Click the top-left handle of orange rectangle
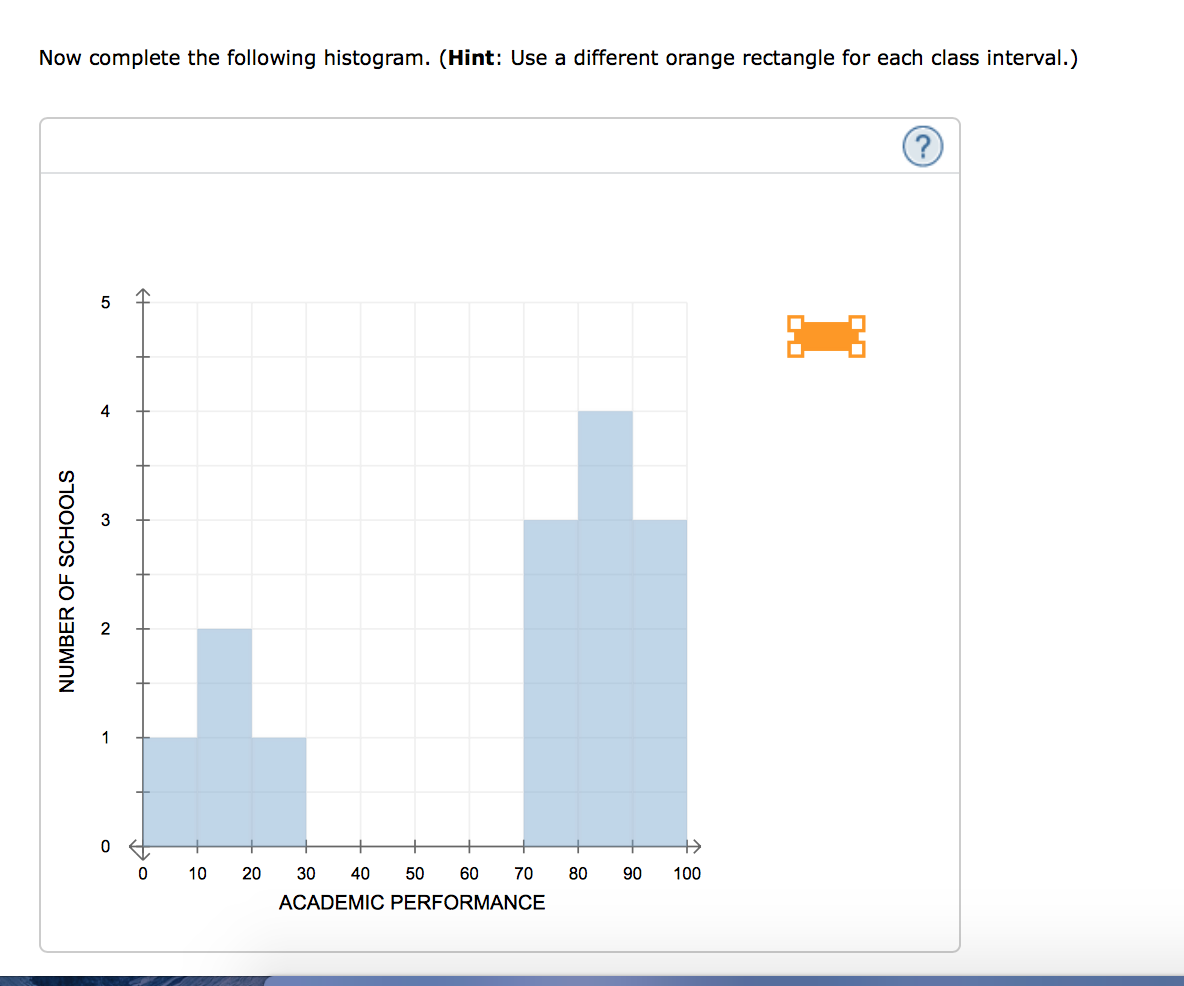 (795, 323)
